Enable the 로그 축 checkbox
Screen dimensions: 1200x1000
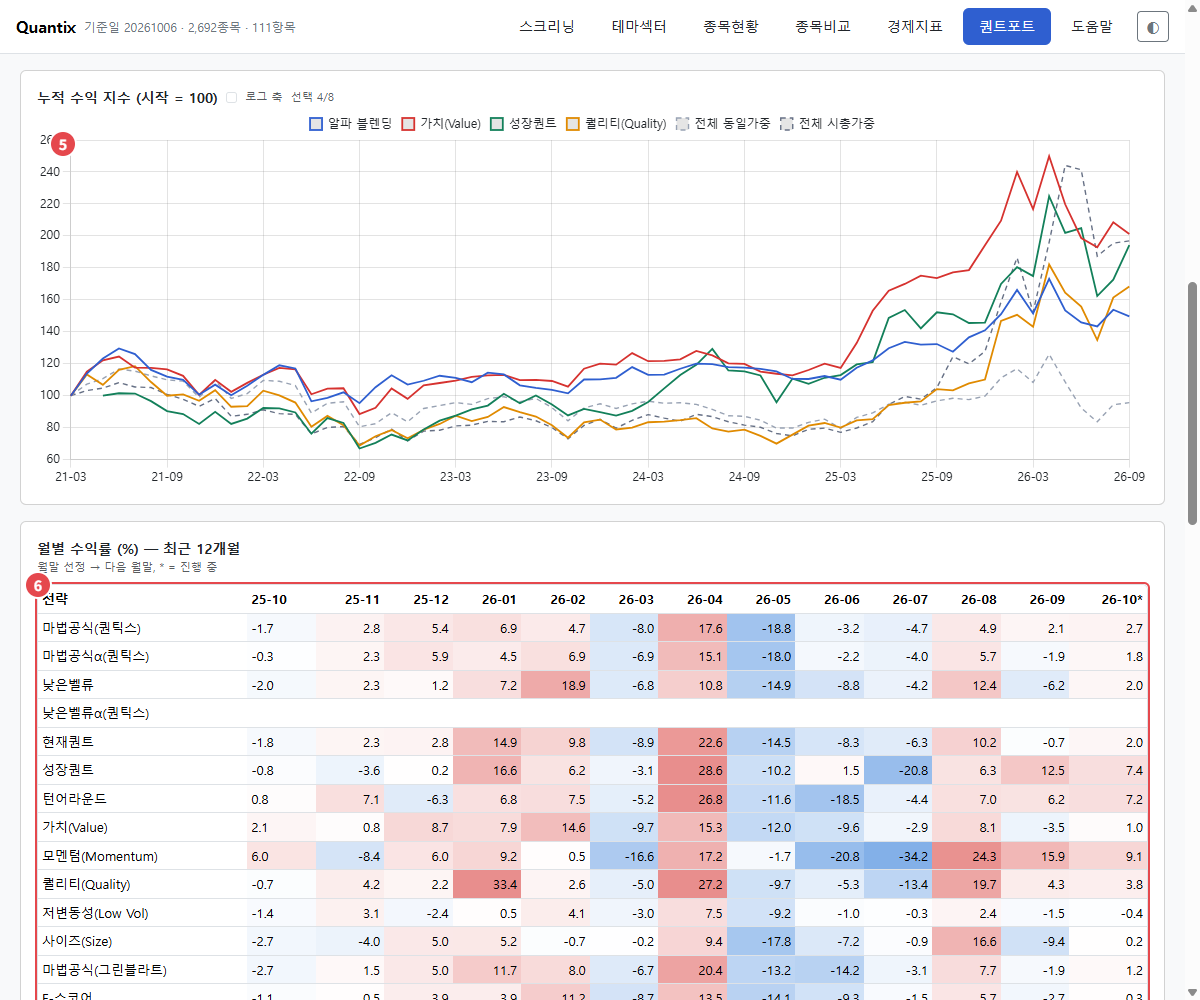232,98
